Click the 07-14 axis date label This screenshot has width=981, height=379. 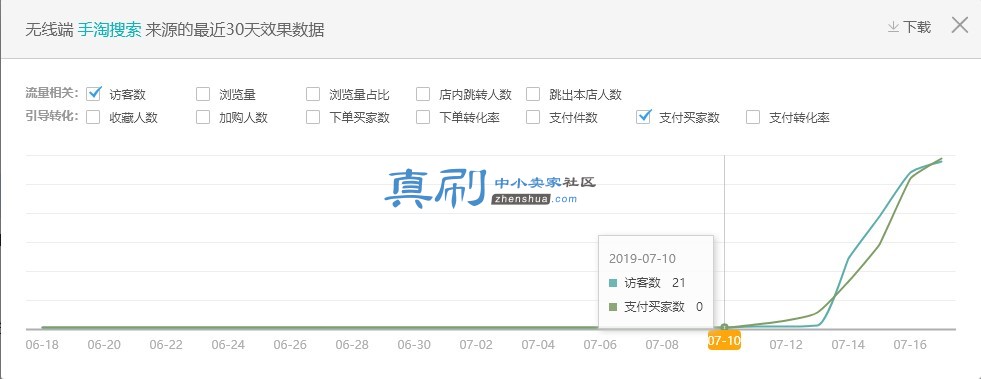(848, 345)
